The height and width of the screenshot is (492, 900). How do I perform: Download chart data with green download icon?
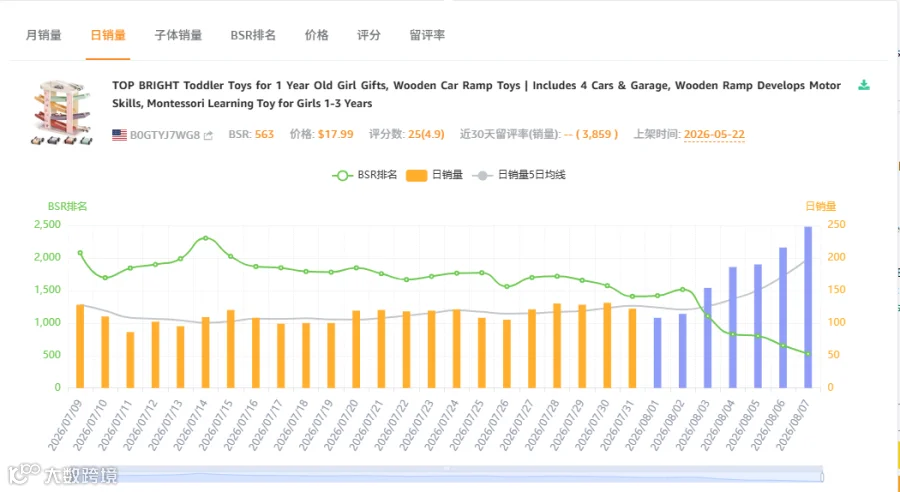coord(863,86)
